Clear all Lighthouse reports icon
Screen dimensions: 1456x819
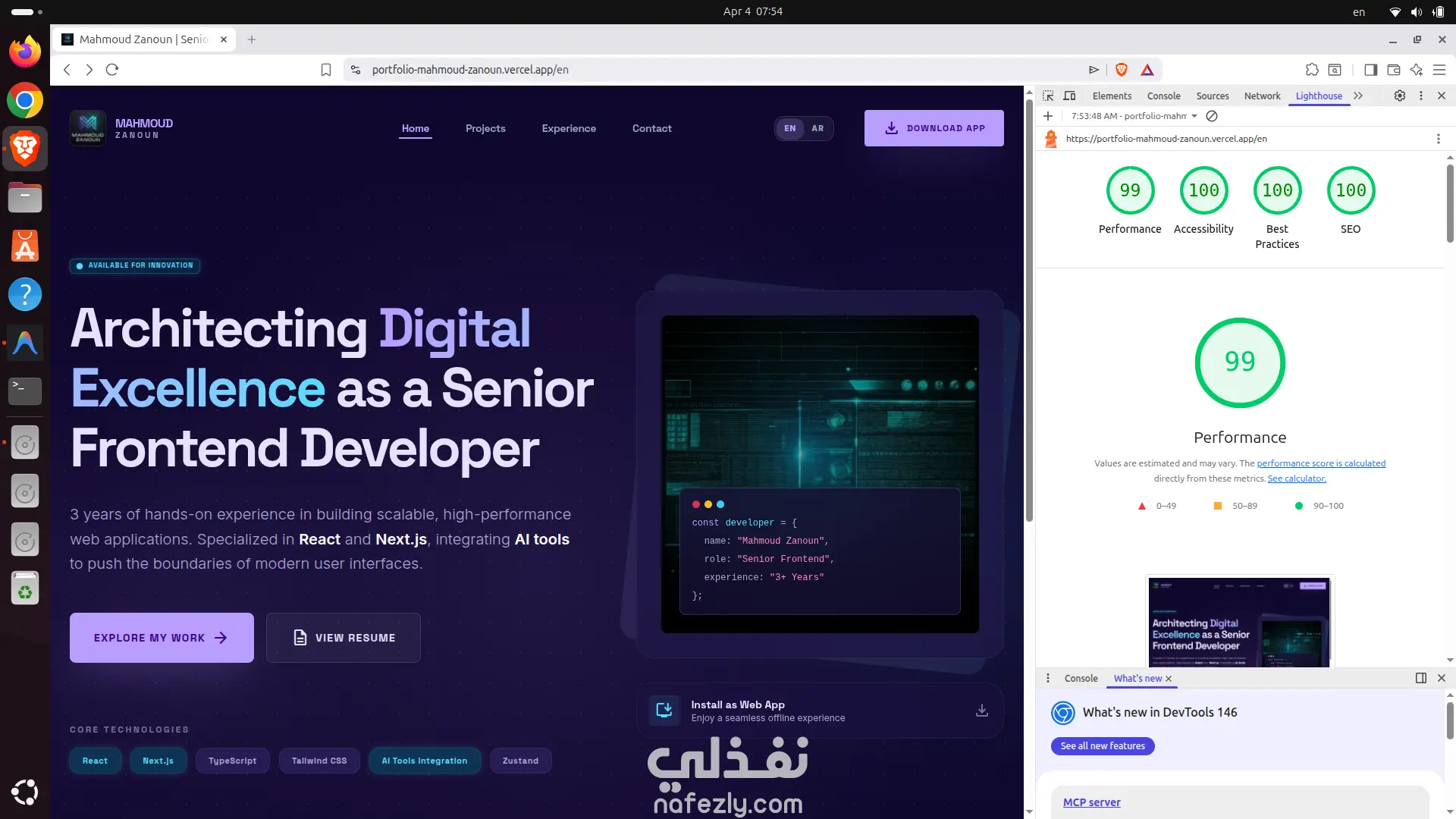1212,116
